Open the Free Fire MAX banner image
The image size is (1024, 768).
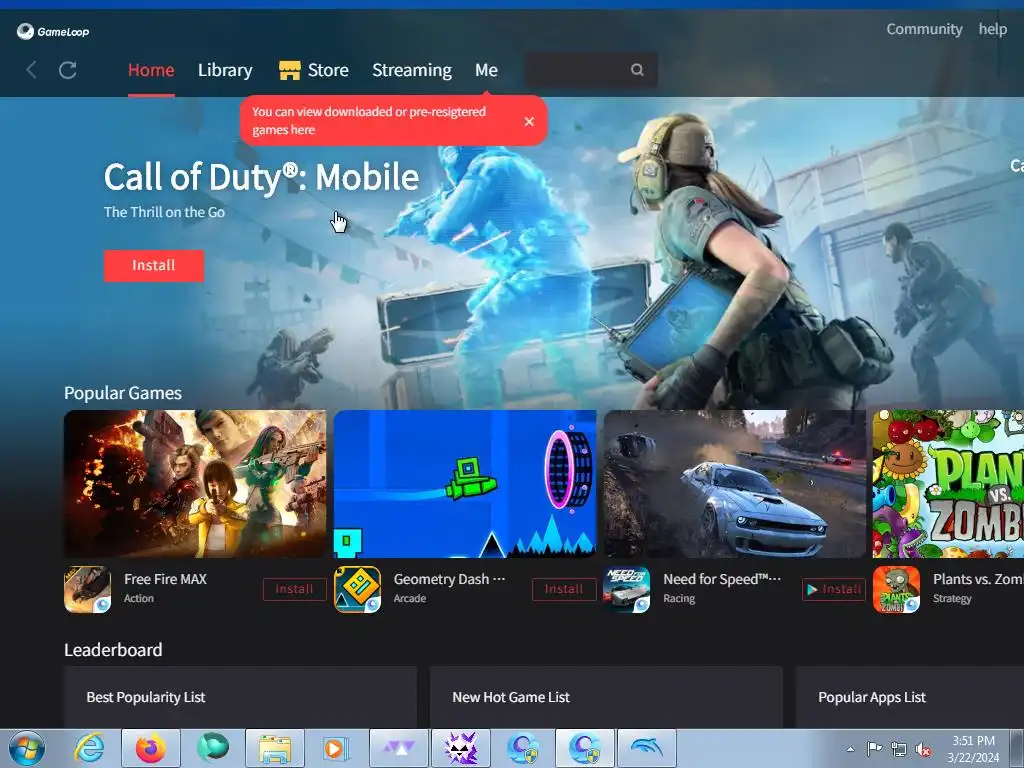[195, 484]
